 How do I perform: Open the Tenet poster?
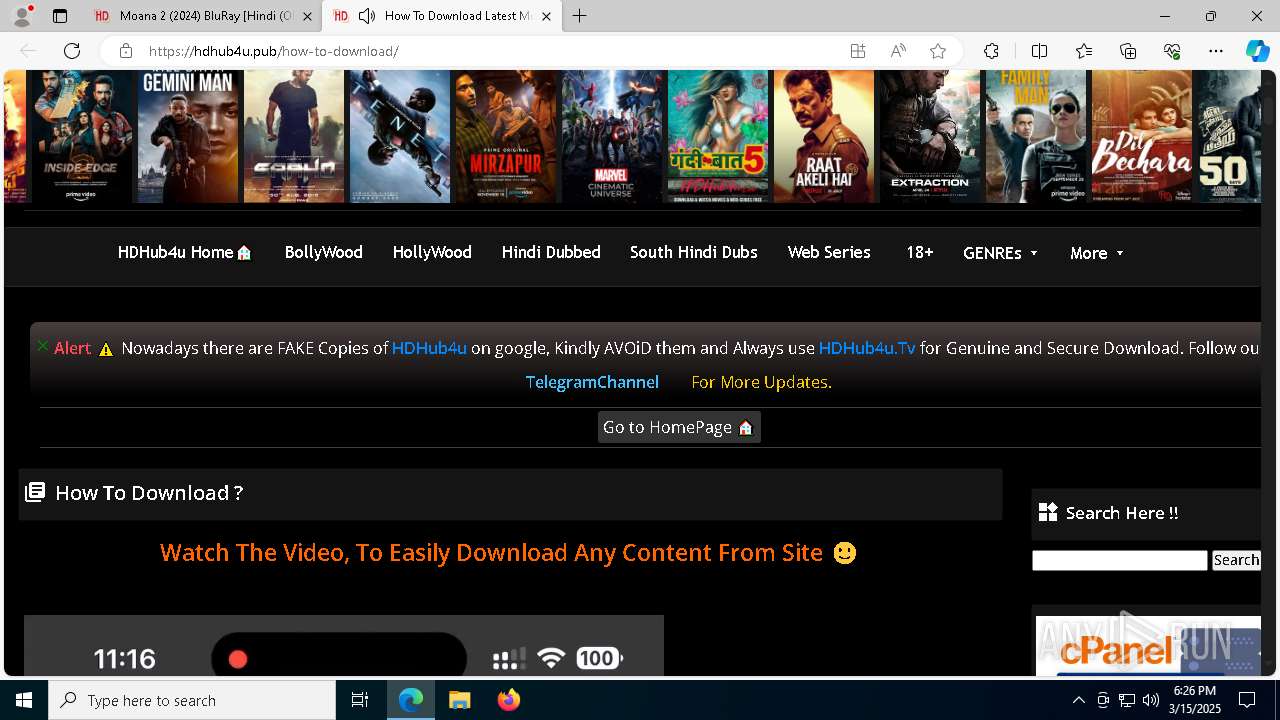click(x=400, y=136)
